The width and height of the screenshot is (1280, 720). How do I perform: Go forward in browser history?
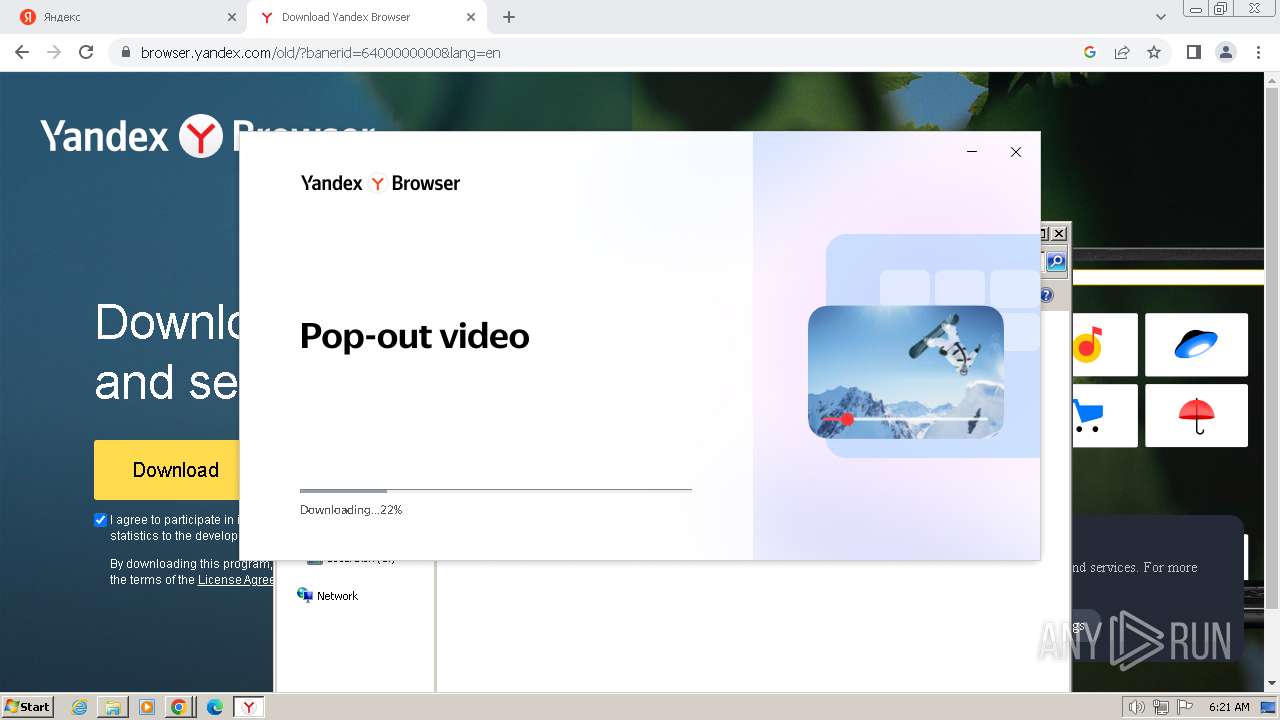coord(54,52)
